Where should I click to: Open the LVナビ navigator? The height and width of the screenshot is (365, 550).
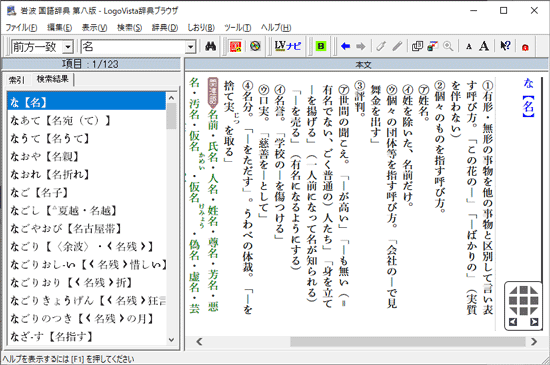click(288, 46)
